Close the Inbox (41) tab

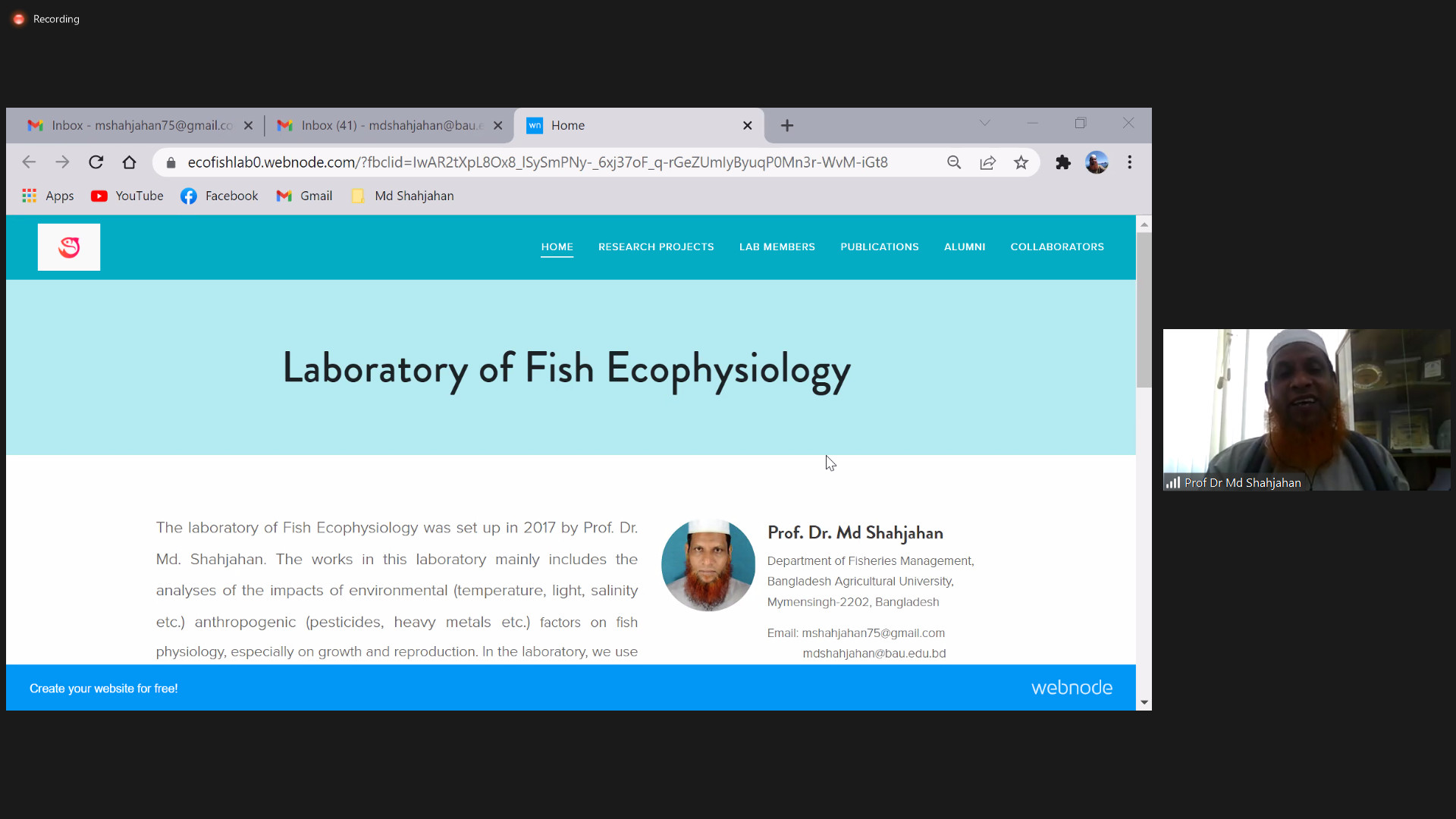497,126
